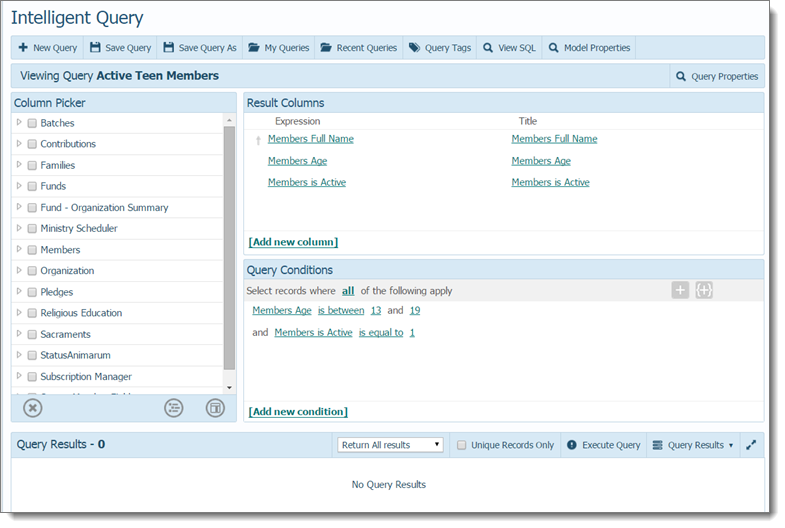Click the New Query toolbar button

point(47,48)
